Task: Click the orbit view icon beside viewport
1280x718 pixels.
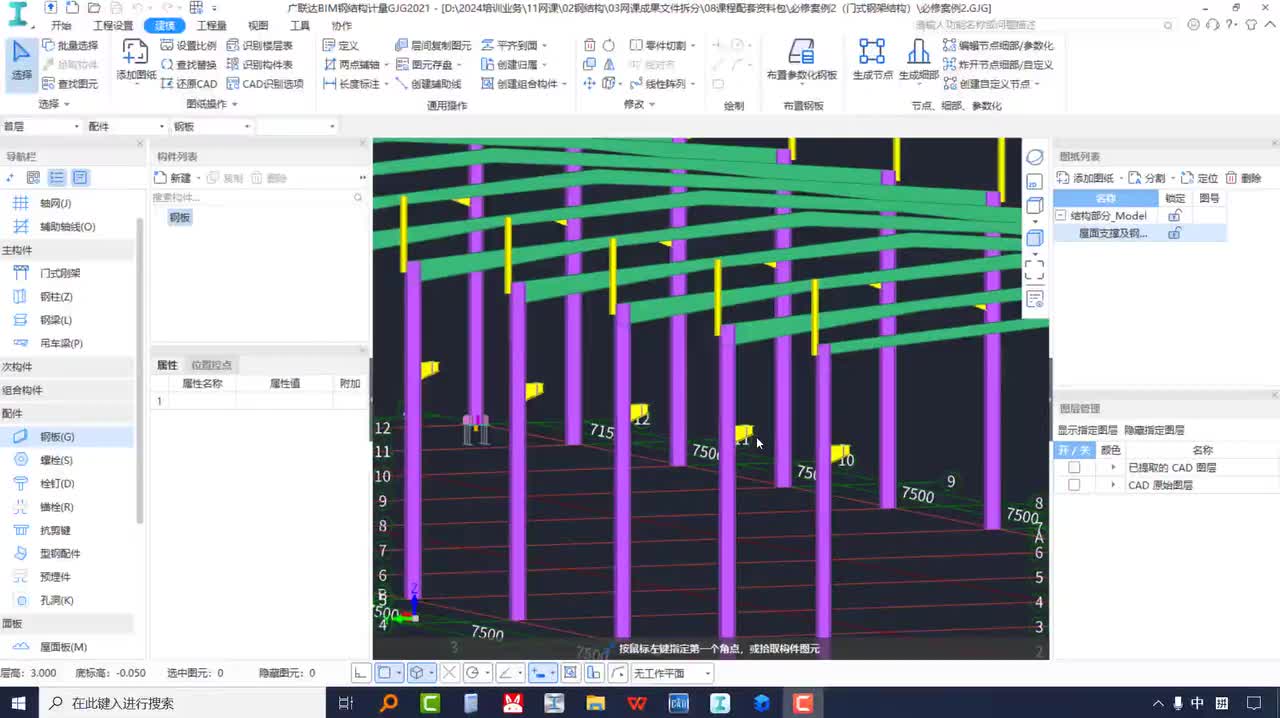Action: [x=1035, y=157]
